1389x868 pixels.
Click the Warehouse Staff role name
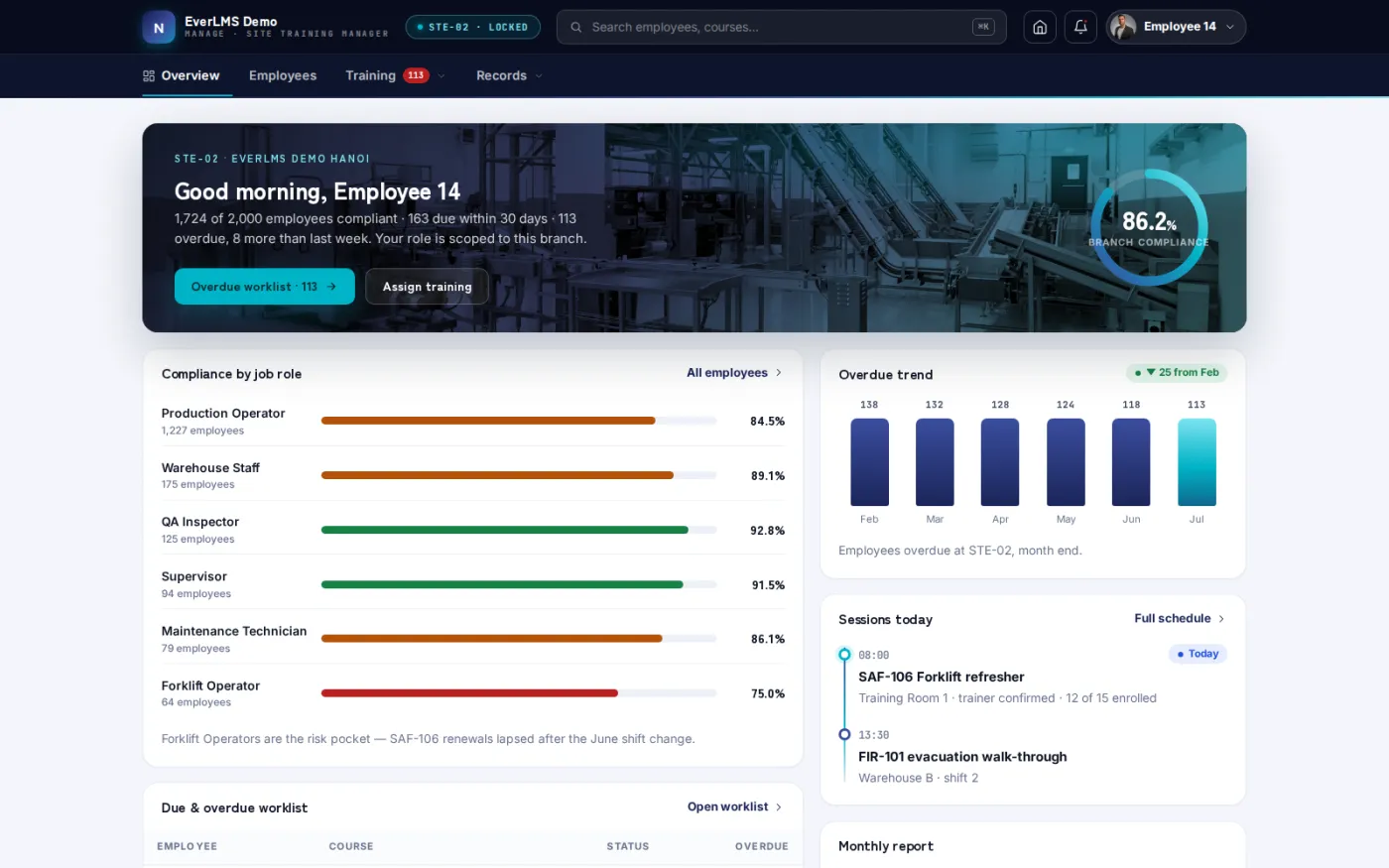[x=210, y=468]
